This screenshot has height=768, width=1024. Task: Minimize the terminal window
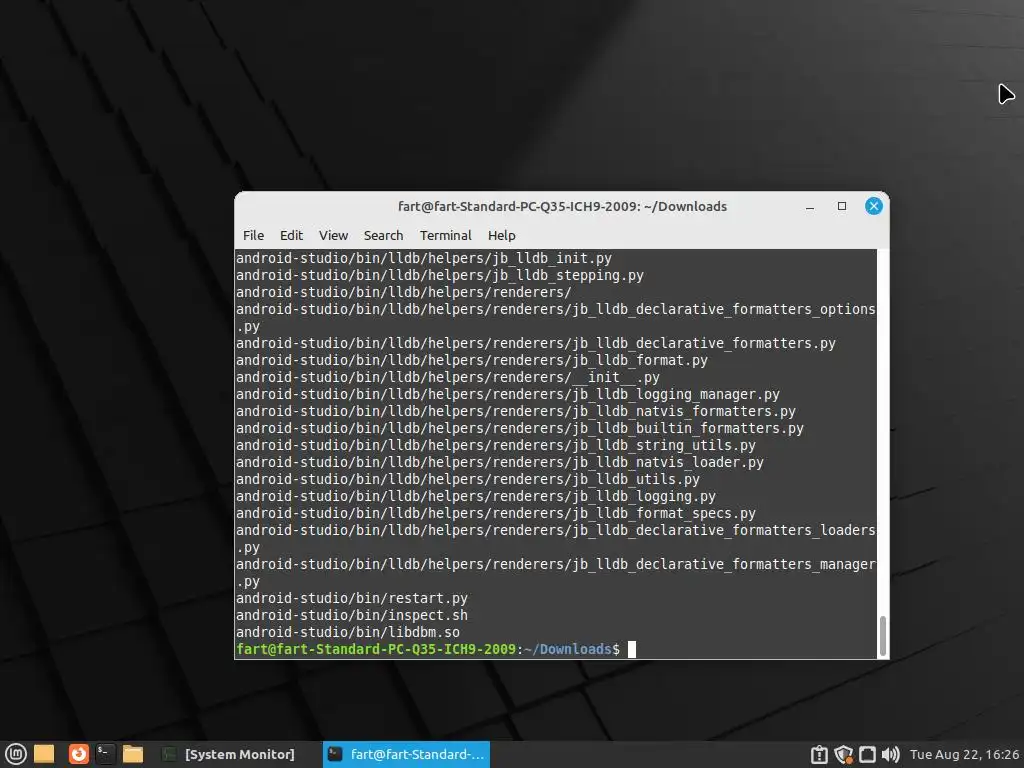[810, 206]
